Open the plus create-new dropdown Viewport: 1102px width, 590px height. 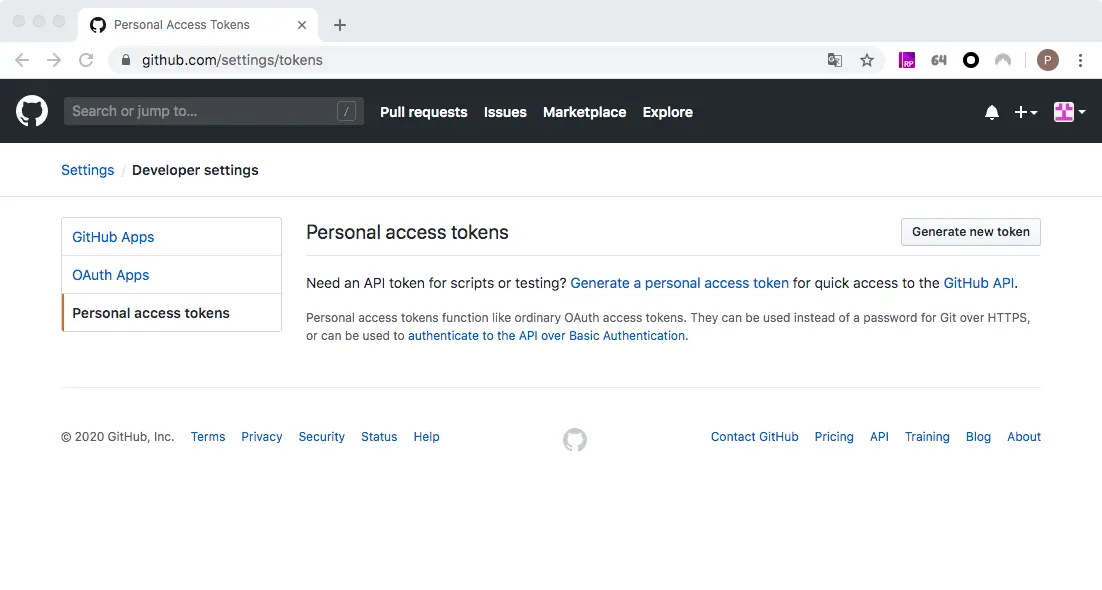pyautogui.click(x=1025, y=112)
